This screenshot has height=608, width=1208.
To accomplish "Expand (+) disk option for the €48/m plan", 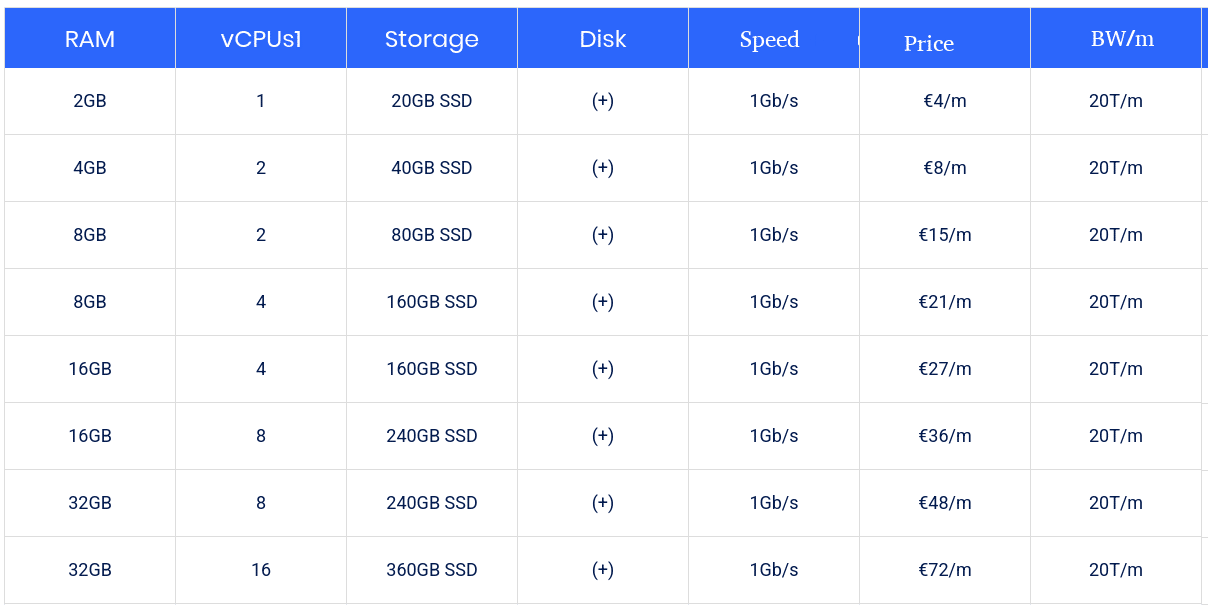I will click(x=602, y=503).
